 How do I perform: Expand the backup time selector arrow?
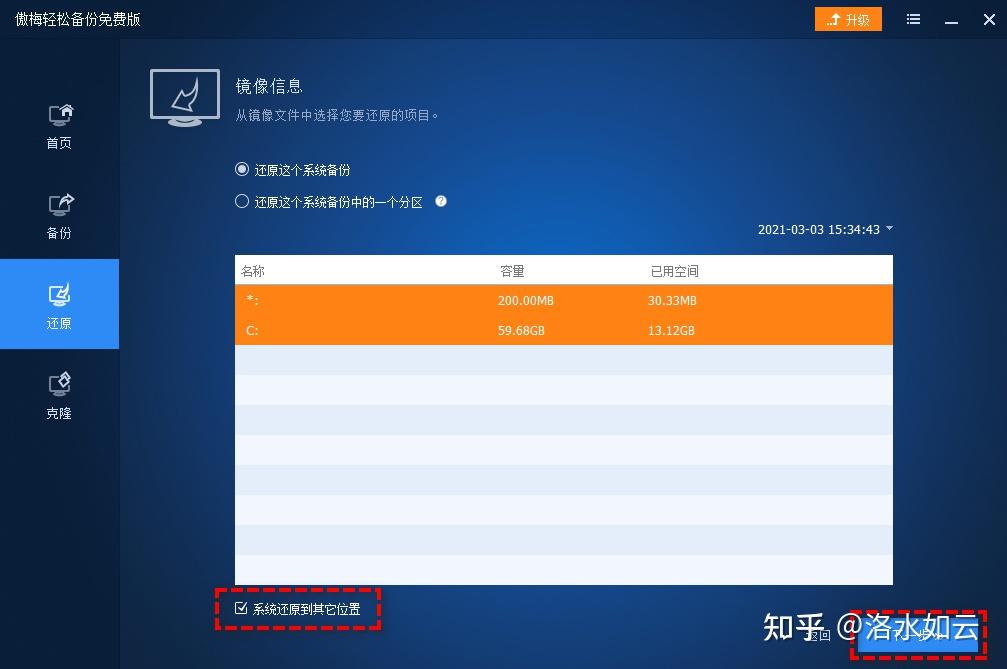point(888,229)
